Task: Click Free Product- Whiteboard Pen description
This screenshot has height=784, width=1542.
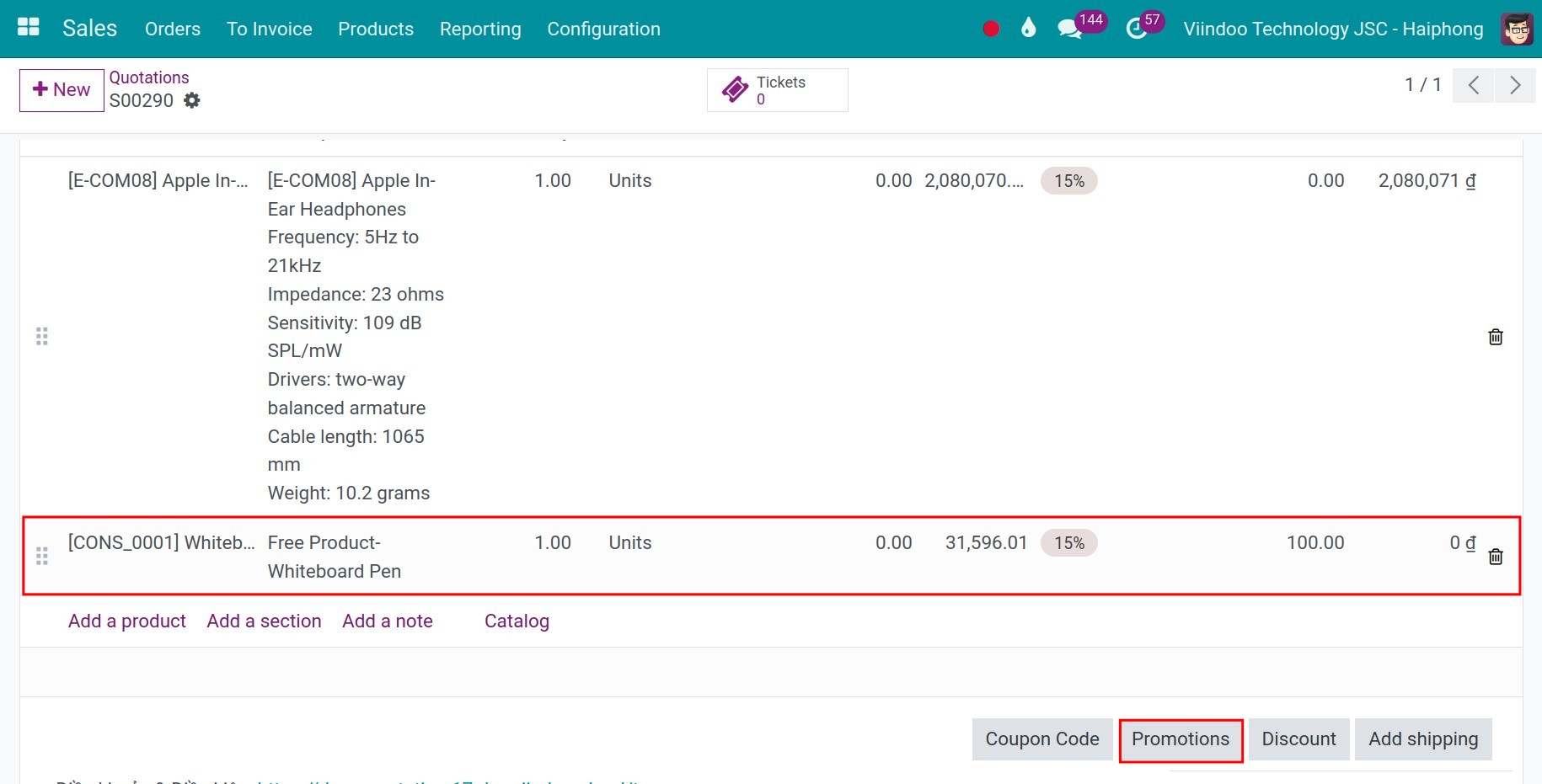Action: (335, 557)
